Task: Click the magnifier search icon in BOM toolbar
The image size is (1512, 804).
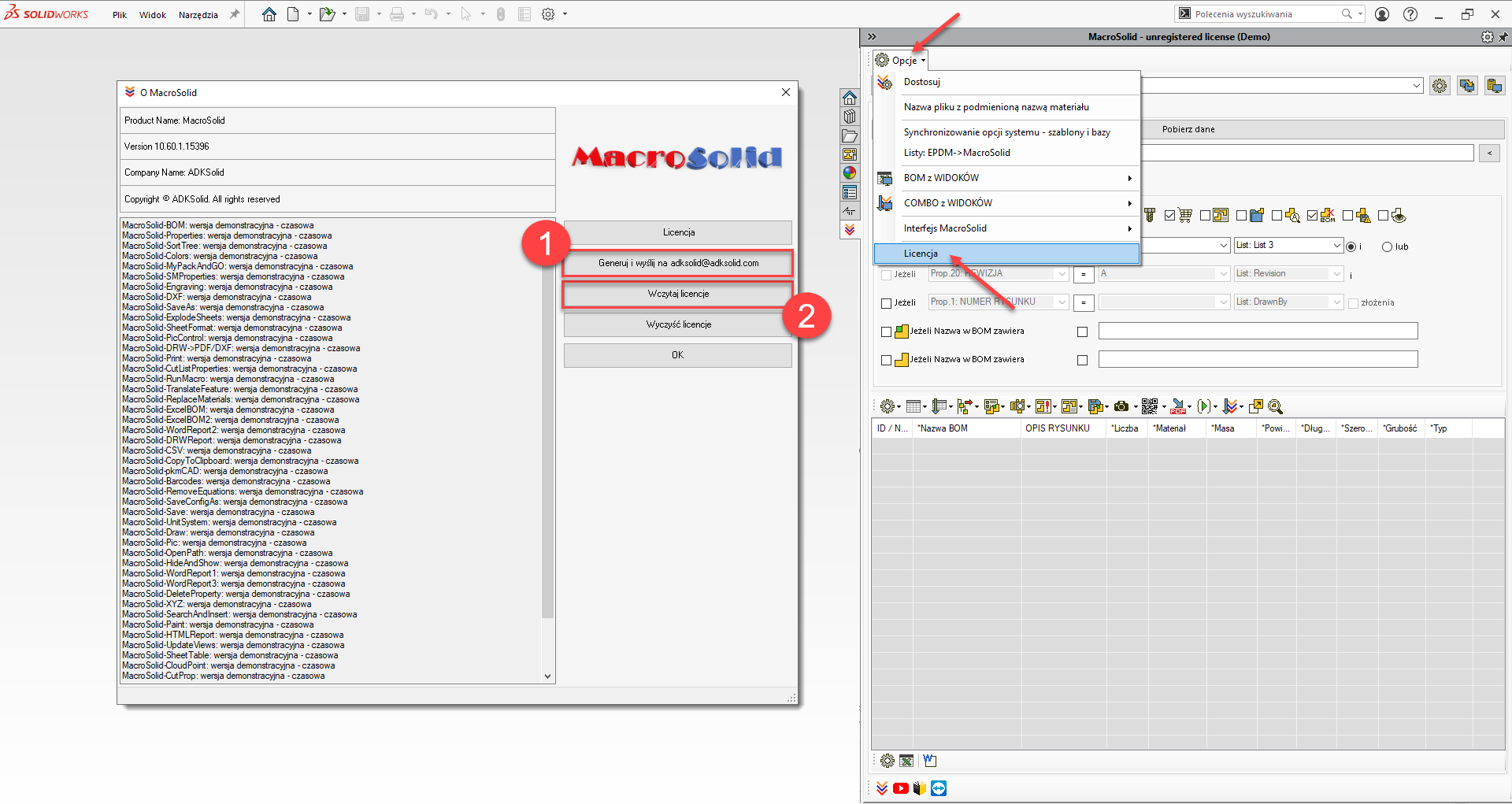Action: pyautogui.click(x=1276, y=406)
